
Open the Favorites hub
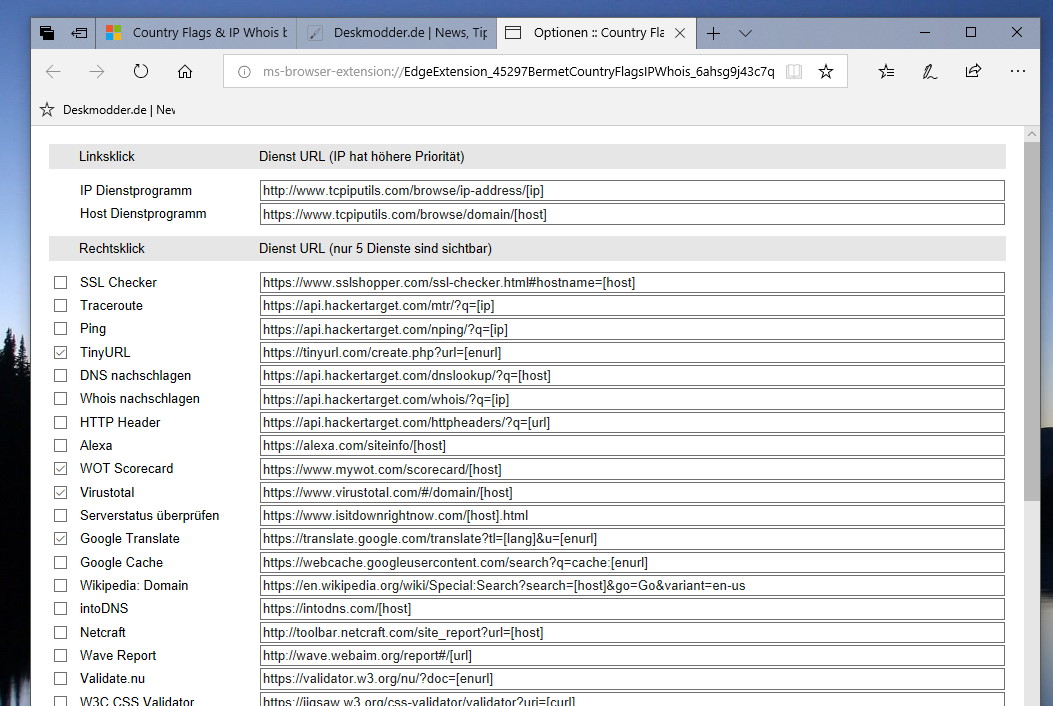(x=886, y=71)
